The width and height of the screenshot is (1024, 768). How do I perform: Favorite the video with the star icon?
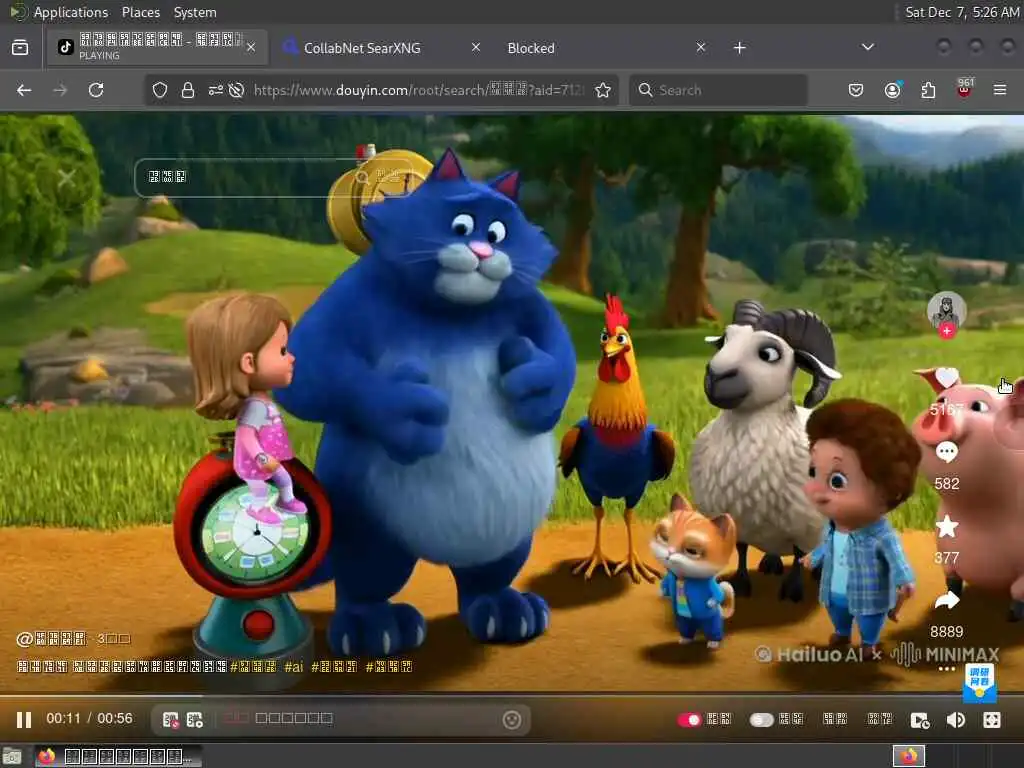pos(946,526)
